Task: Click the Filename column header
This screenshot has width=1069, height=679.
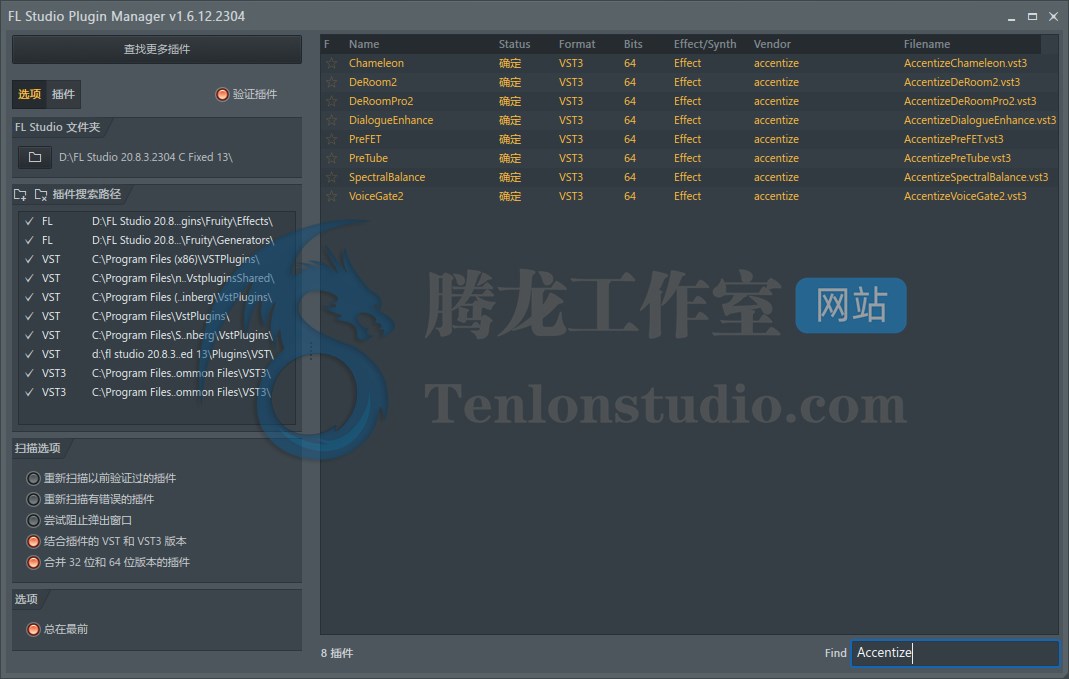Action: tap(927, 44)
